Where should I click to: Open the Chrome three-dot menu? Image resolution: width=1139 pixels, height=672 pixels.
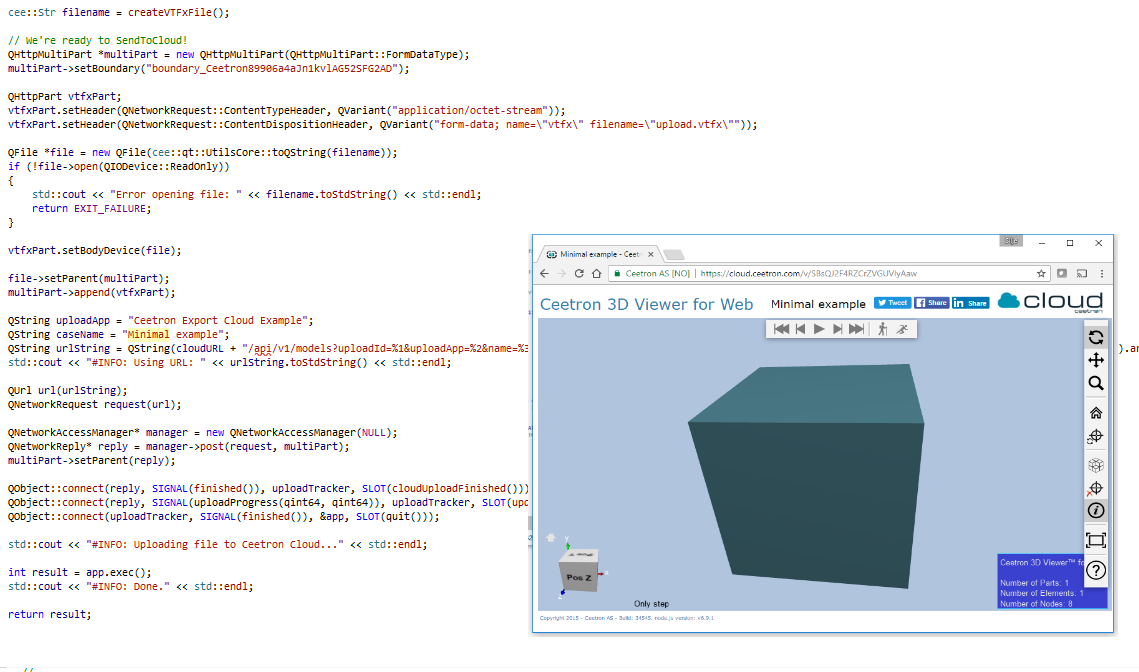(x=1102, y=273)
